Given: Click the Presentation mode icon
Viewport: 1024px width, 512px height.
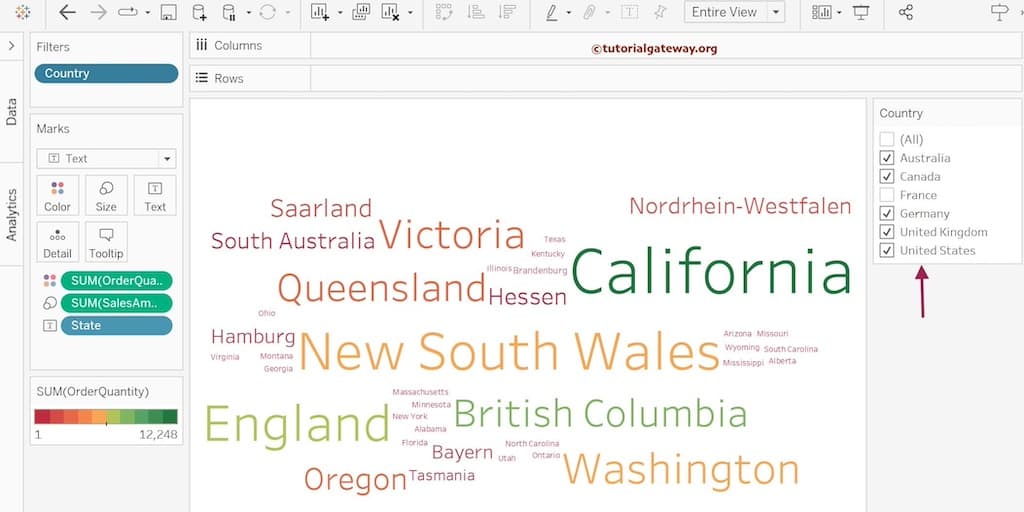Looking at the screenshot, I should [861, 12].
